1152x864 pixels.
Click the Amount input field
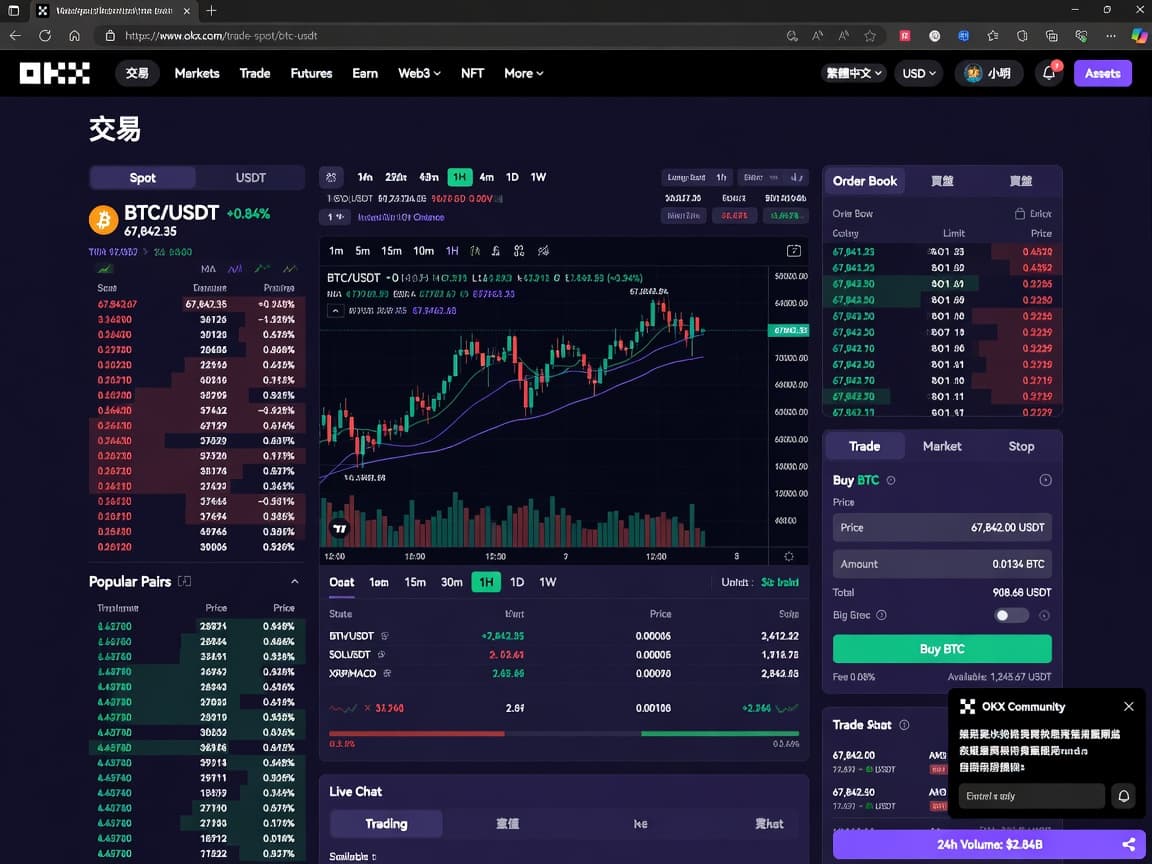(x=942, y=564)
